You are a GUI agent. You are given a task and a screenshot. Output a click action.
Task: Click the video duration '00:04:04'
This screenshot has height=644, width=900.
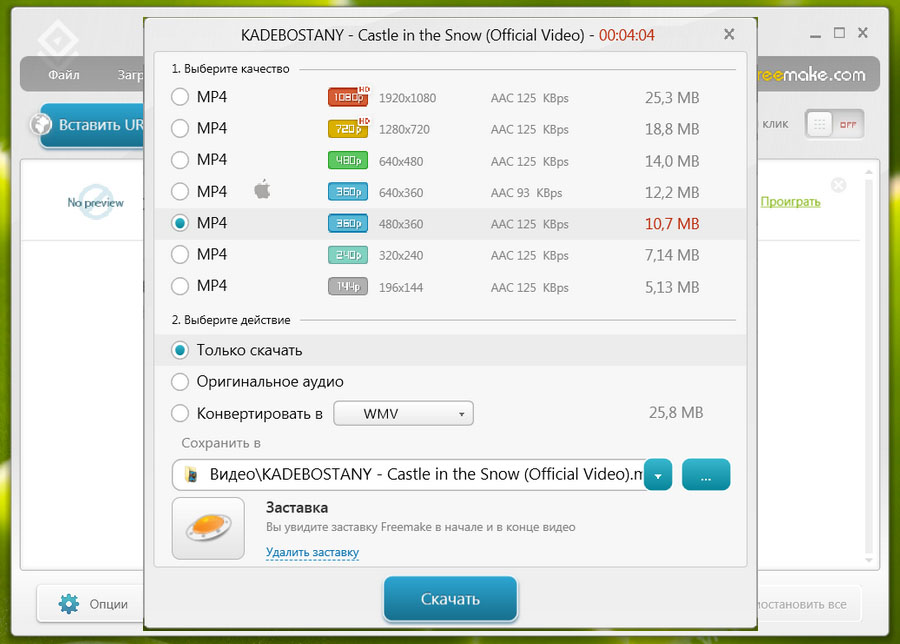pos(627,35)
